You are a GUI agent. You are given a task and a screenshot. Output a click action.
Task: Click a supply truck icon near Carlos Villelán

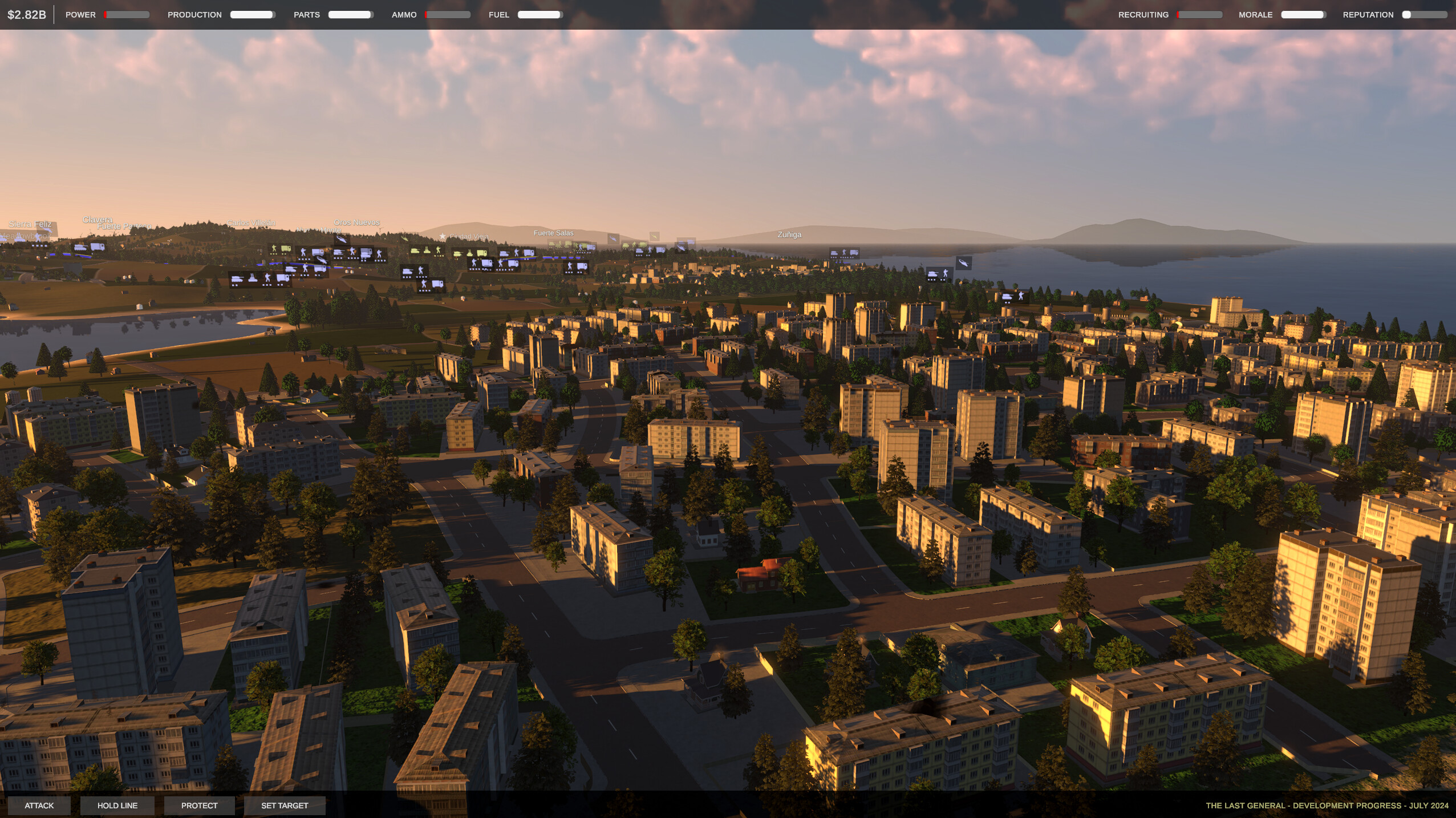click(285, 249)
